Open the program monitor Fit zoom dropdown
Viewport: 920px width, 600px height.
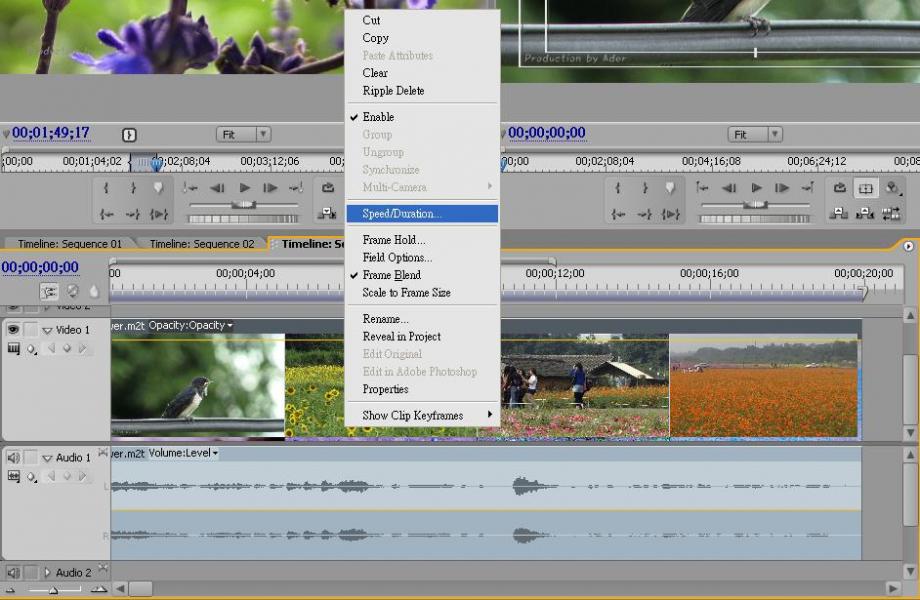[755, 134]
